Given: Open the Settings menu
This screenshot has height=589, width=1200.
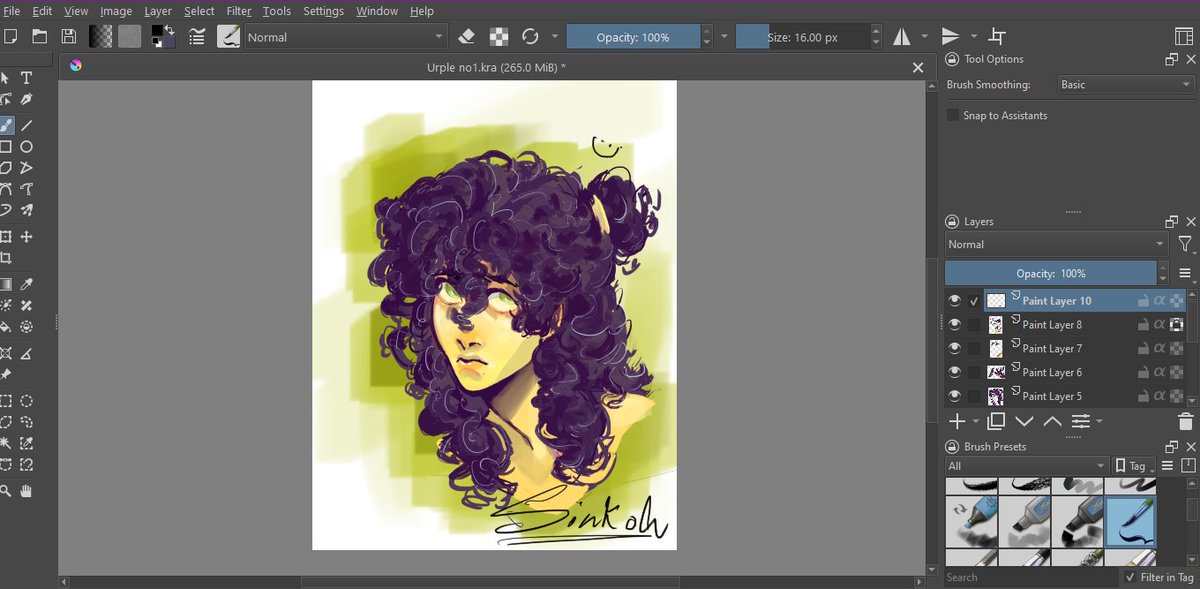Looking at the screenshot, I should (323, 11).
